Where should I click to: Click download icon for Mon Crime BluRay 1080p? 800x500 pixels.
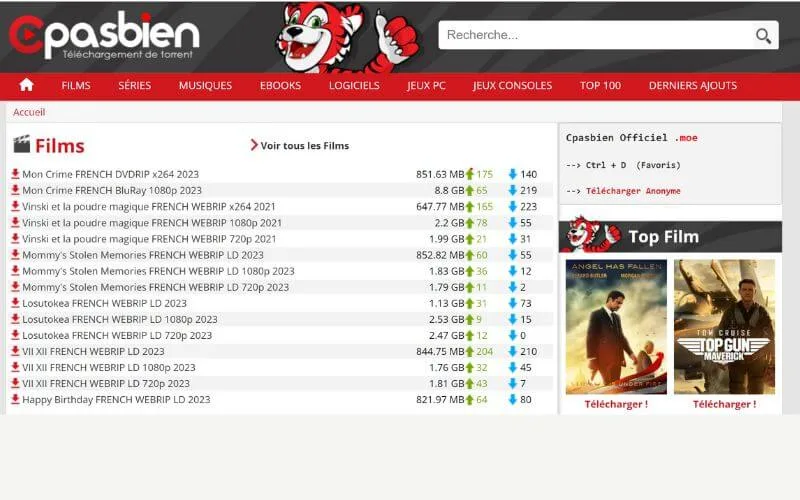point(15,190)
